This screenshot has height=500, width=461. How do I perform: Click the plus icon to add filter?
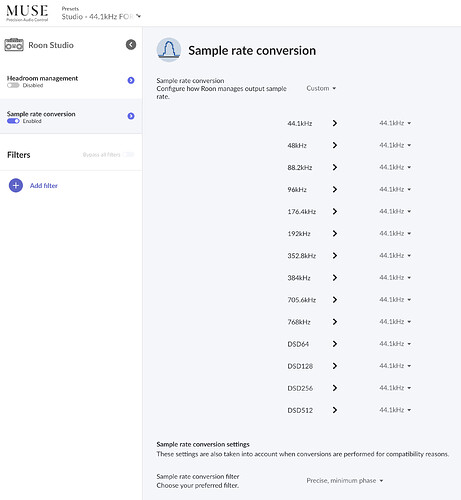click(x=16, y=185)
